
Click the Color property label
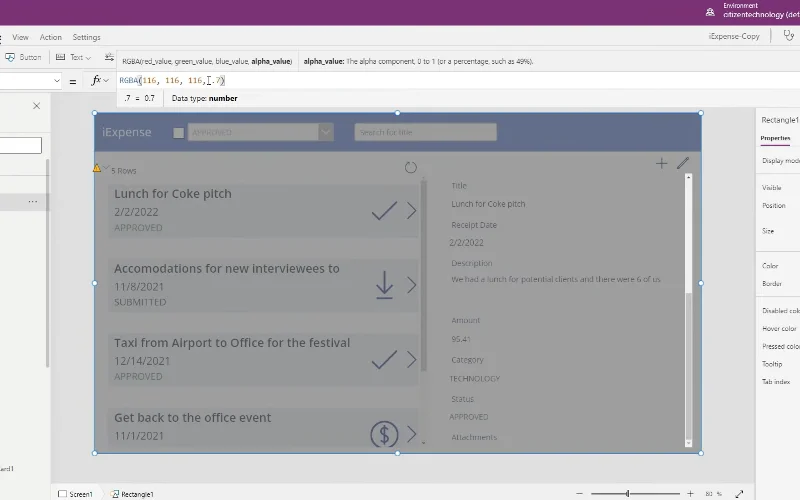click(x=770, y=266)
